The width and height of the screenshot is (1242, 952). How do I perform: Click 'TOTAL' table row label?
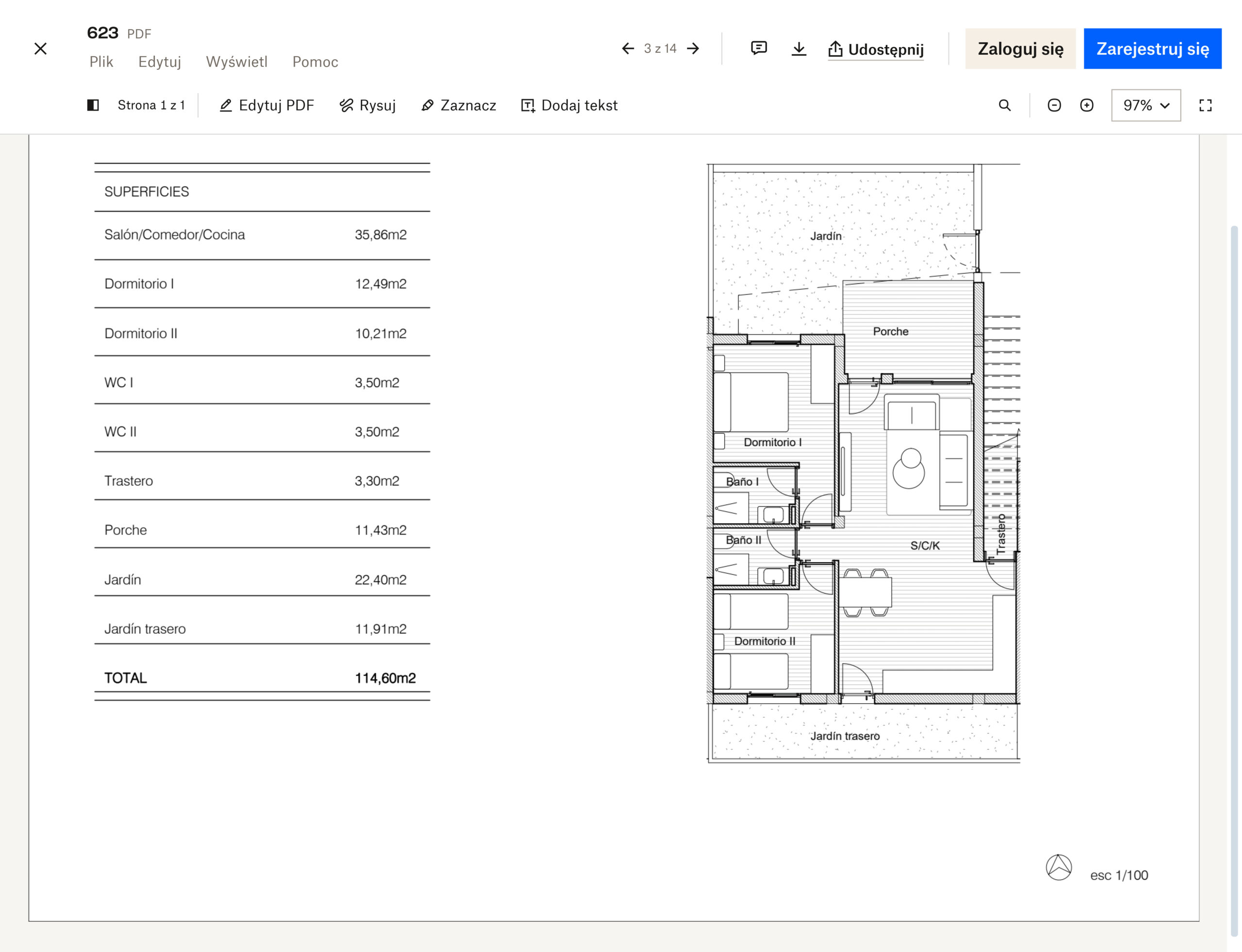click(125, 678)
